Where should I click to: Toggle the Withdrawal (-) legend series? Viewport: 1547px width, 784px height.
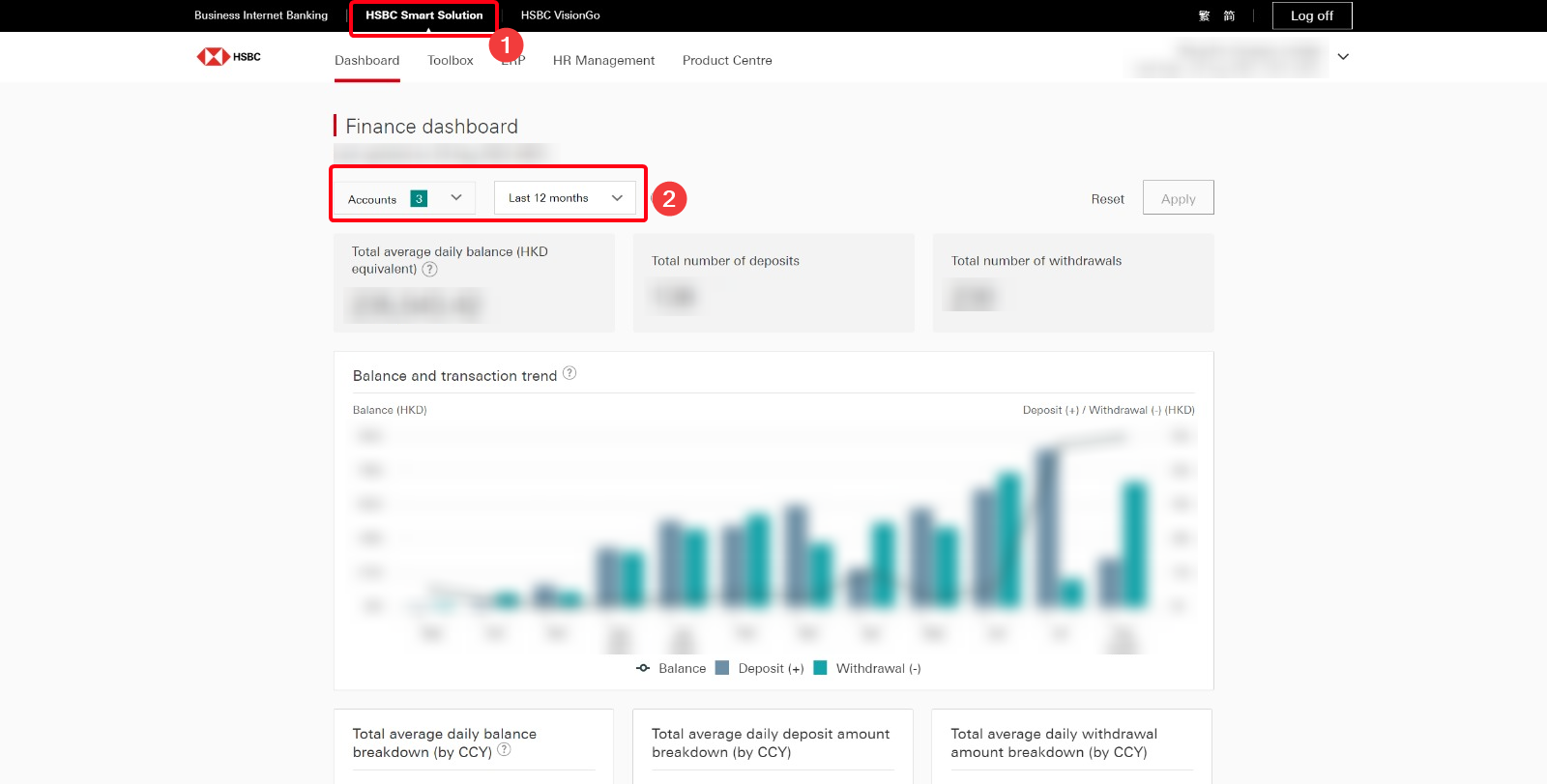pyautogui.click(x=868, y=668)
